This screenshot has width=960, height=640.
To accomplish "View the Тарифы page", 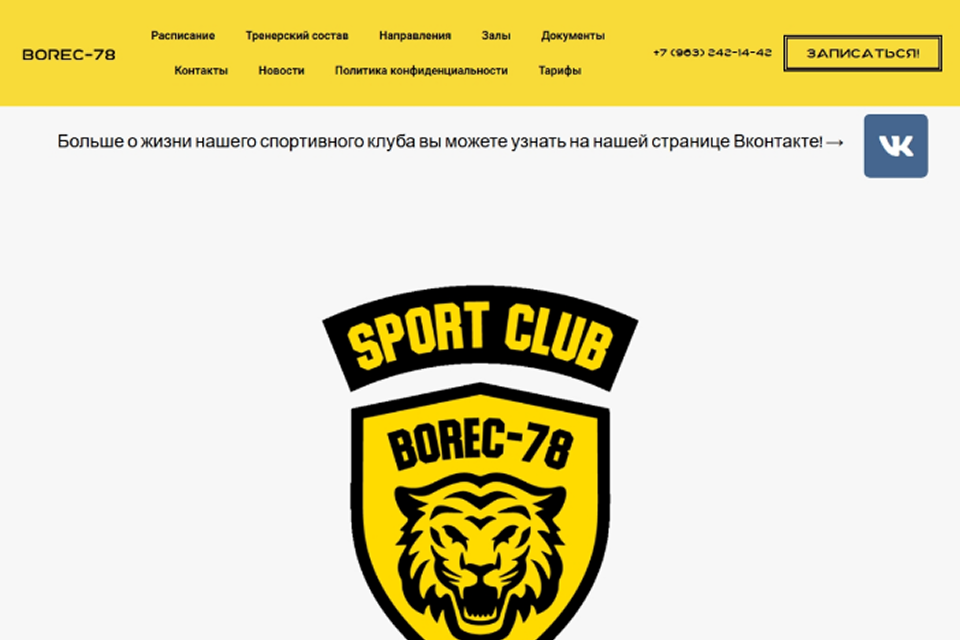I will 560,70.
